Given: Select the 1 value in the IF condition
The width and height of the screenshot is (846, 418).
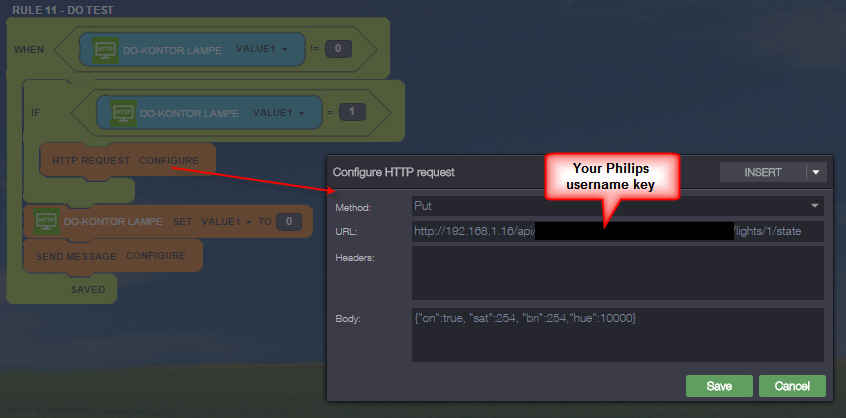Looking at the screenshot, I should pyautogui.click(x=351, y=112).
